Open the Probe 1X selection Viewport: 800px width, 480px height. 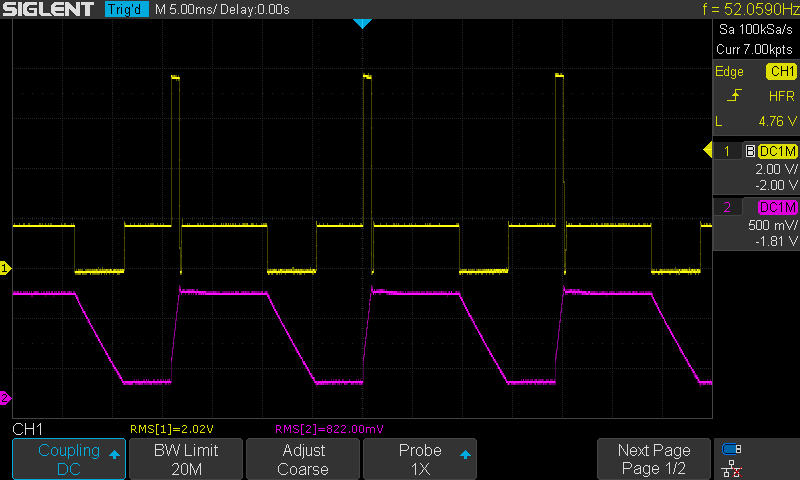pos(420,459)
